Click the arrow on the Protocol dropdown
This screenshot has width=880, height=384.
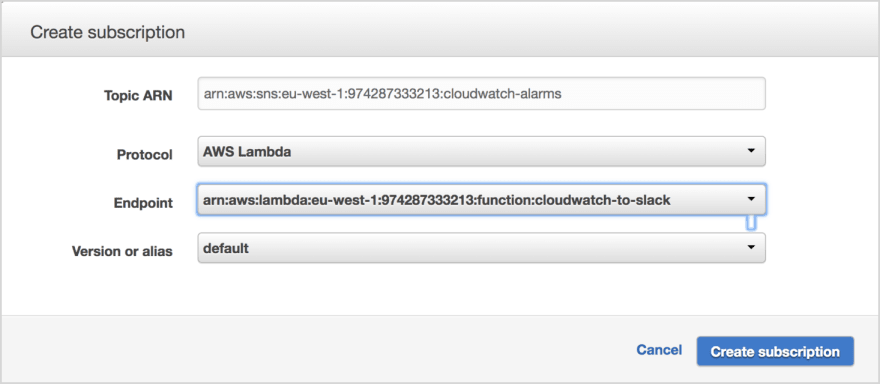750,151
